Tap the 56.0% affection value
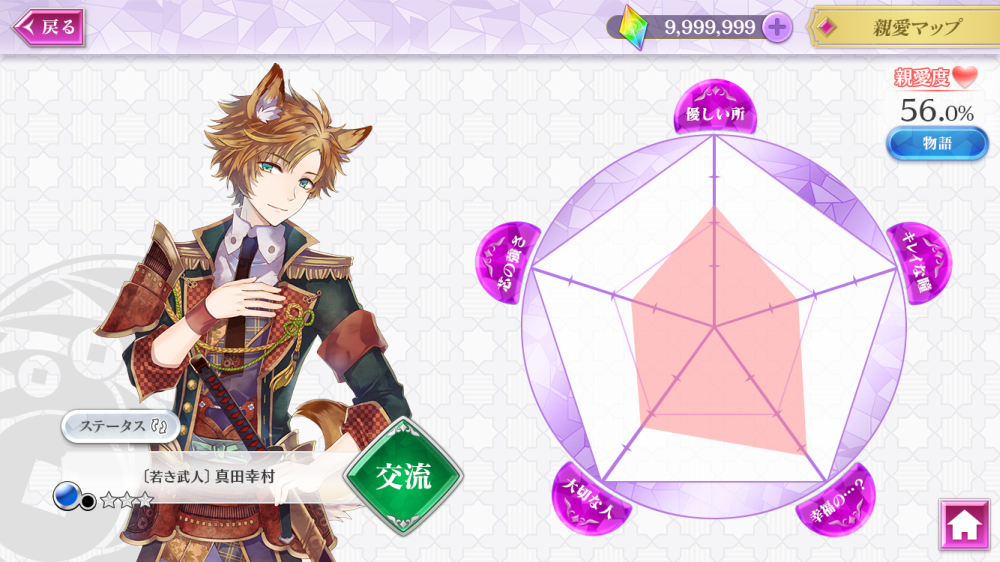The width and height of the screenshot is (1000, 562). (937, 110)
